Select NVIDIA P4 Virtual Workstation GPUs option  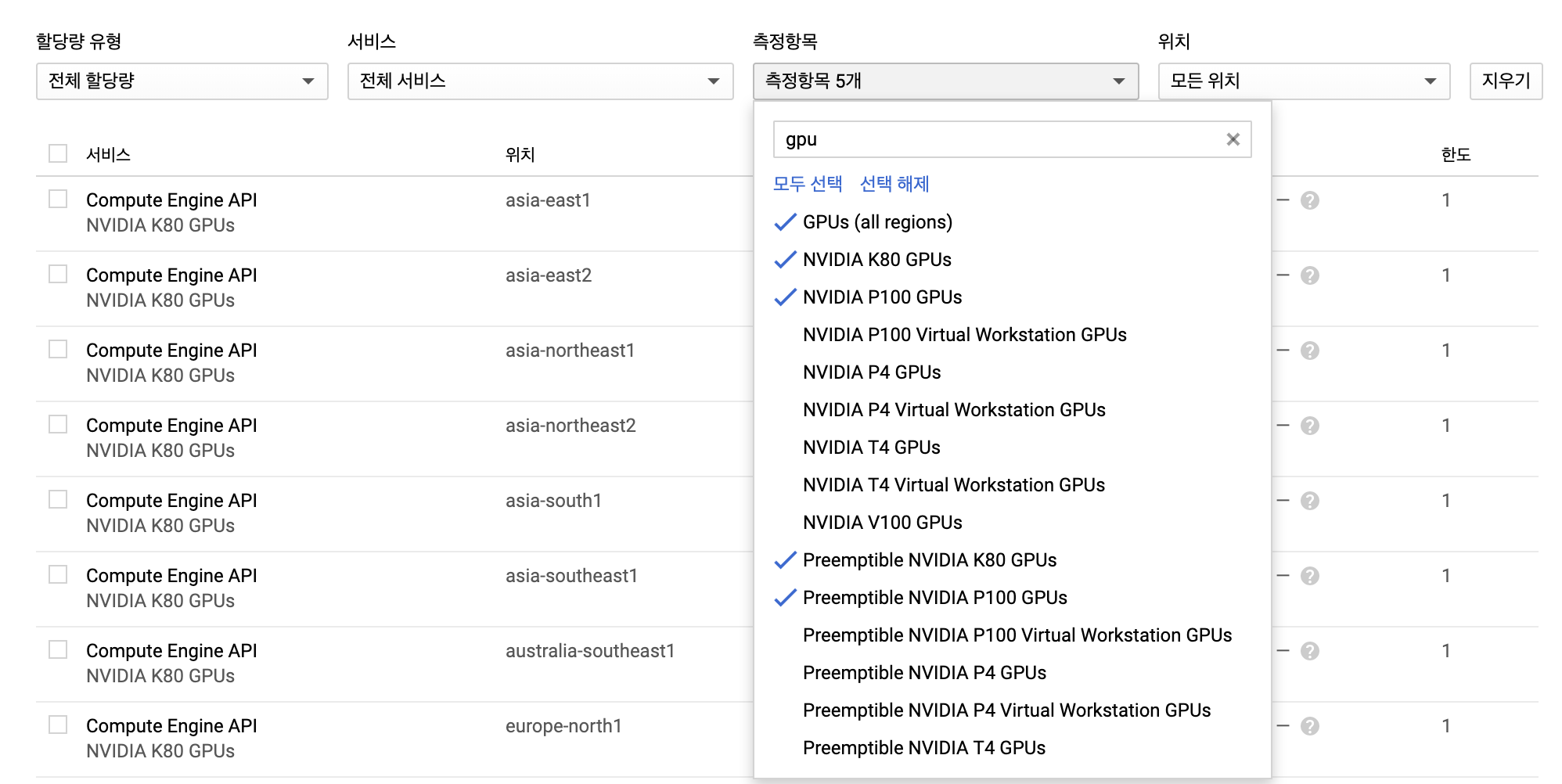coord(1012,410)
